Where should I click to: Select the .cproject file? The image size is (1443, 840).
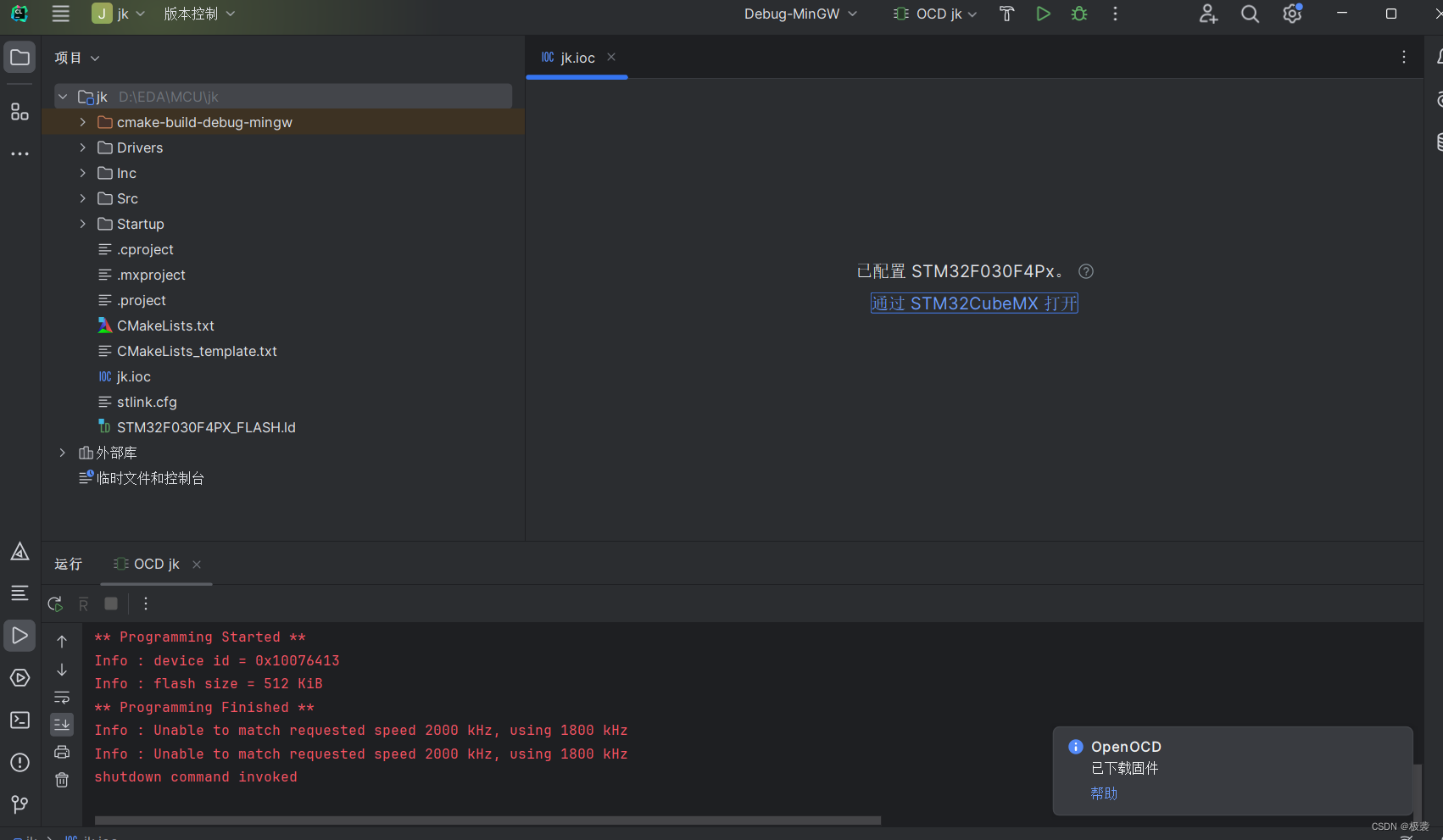(x=145, y=249)
